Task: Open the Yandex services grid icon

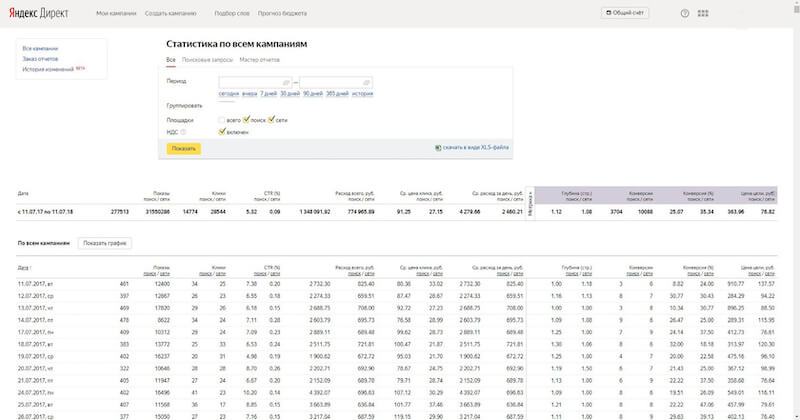Action: 703,13
